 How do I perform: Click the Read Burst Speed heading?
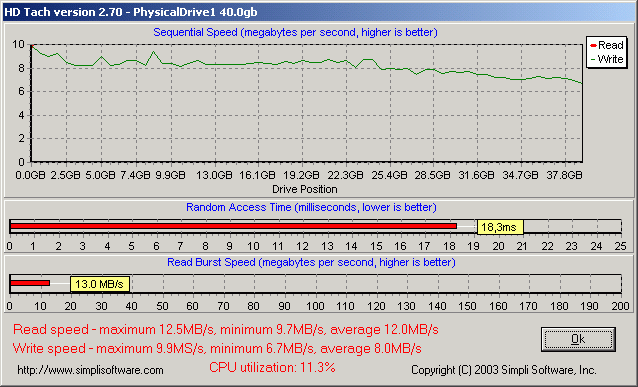pyautogui.click(x=311, y=262)
